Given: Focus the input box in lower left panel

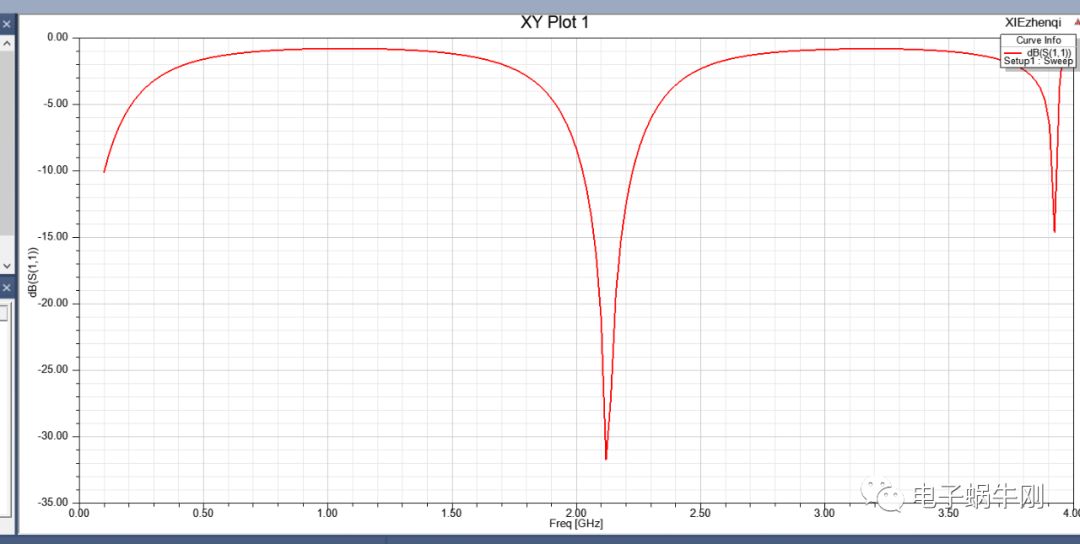Looking at the screenshot, I should [4, 313].
